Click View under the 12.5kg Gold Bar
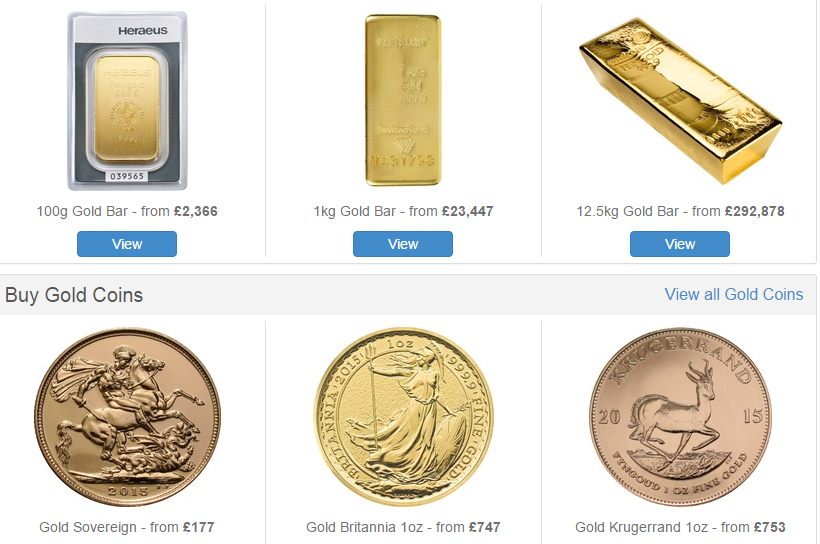The image size is (820, 544). pos(680,244)
